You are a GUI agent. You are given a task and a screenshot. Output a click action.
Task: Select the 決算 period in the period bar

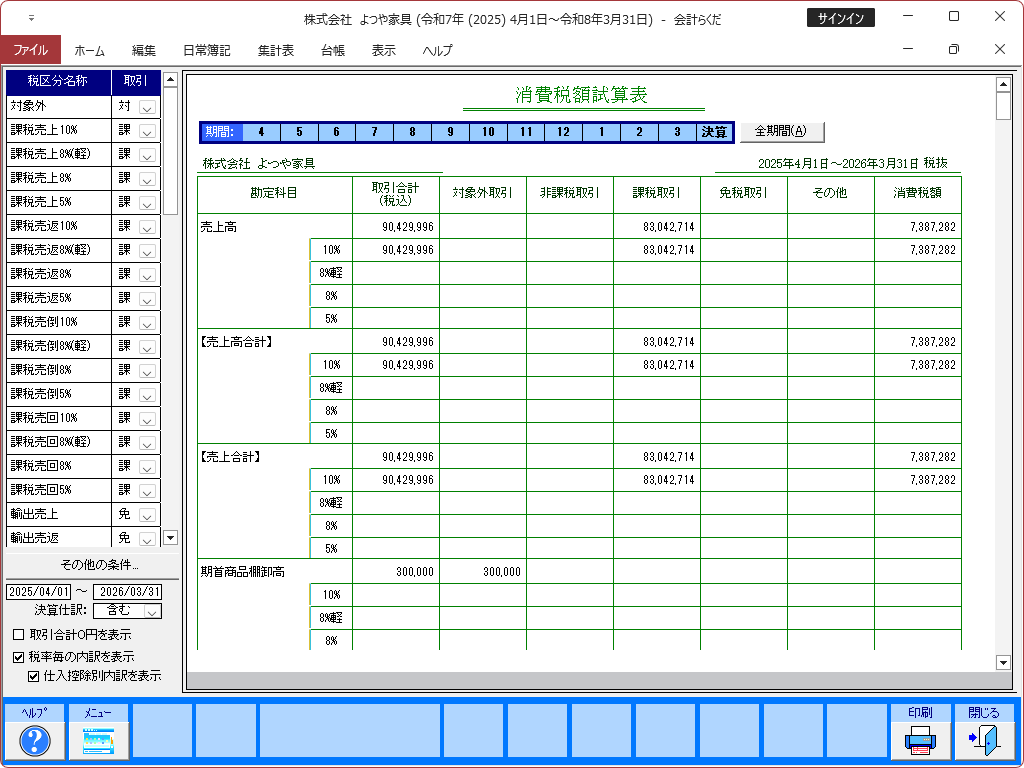point(714,132)
